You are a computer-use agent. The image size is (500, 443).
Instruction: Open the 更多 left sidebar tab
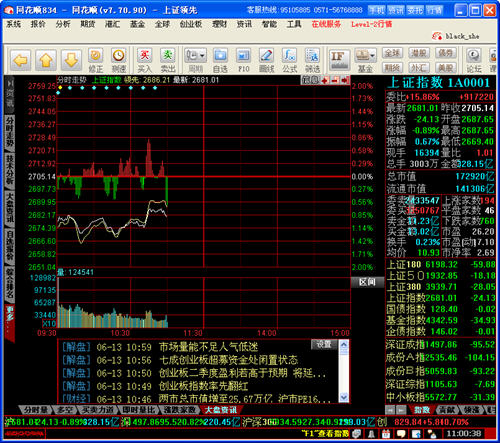click(x=9, y=323)
